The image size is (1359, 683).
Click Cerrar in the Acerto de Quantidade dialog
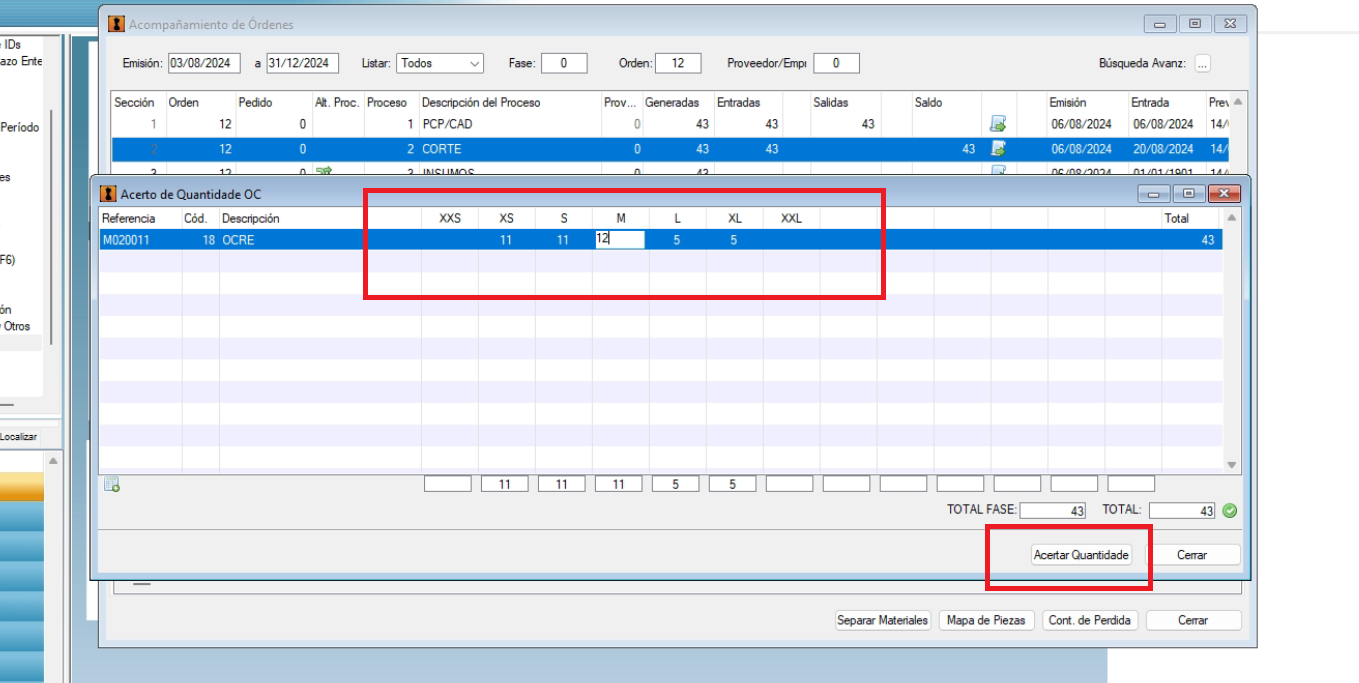click(x=1192, y=555)
